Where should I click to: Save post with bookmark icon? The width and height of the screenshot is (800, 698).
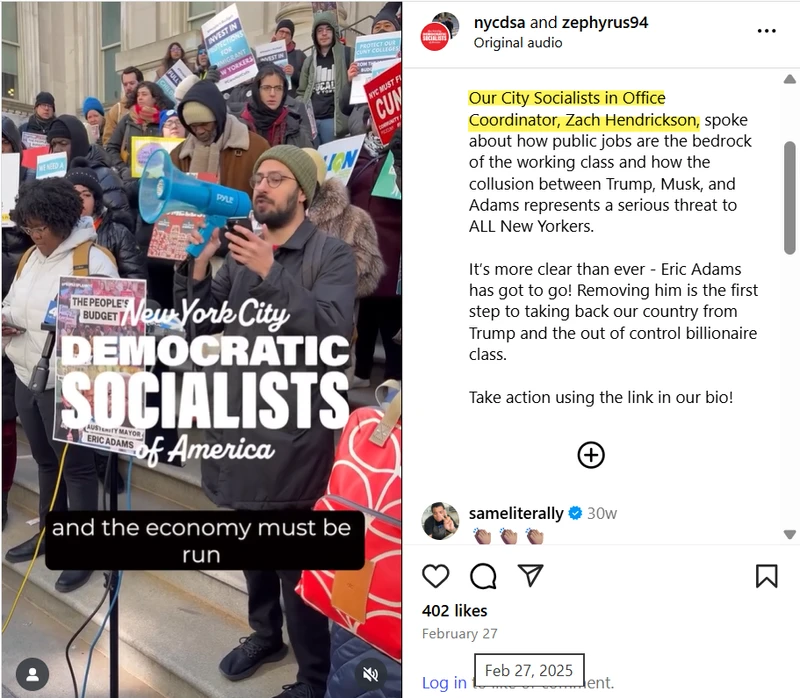(766, 576)
